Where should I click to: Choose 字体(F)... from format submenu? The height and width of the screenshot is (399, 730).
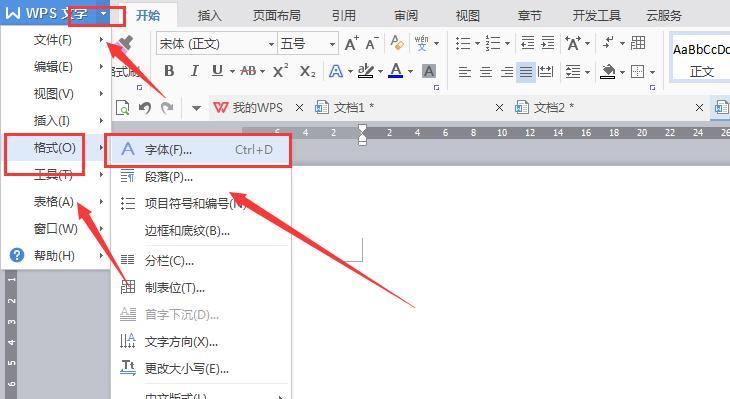pos(200,150)
